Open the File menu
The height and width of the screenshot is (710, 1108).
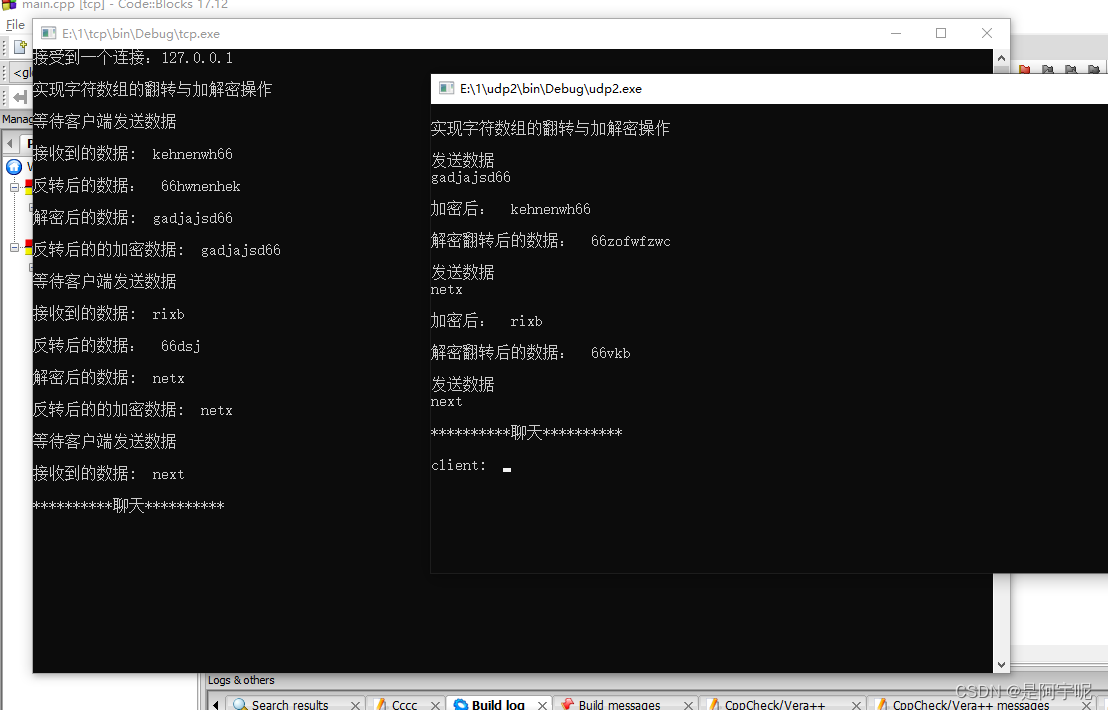pos(15,24)
